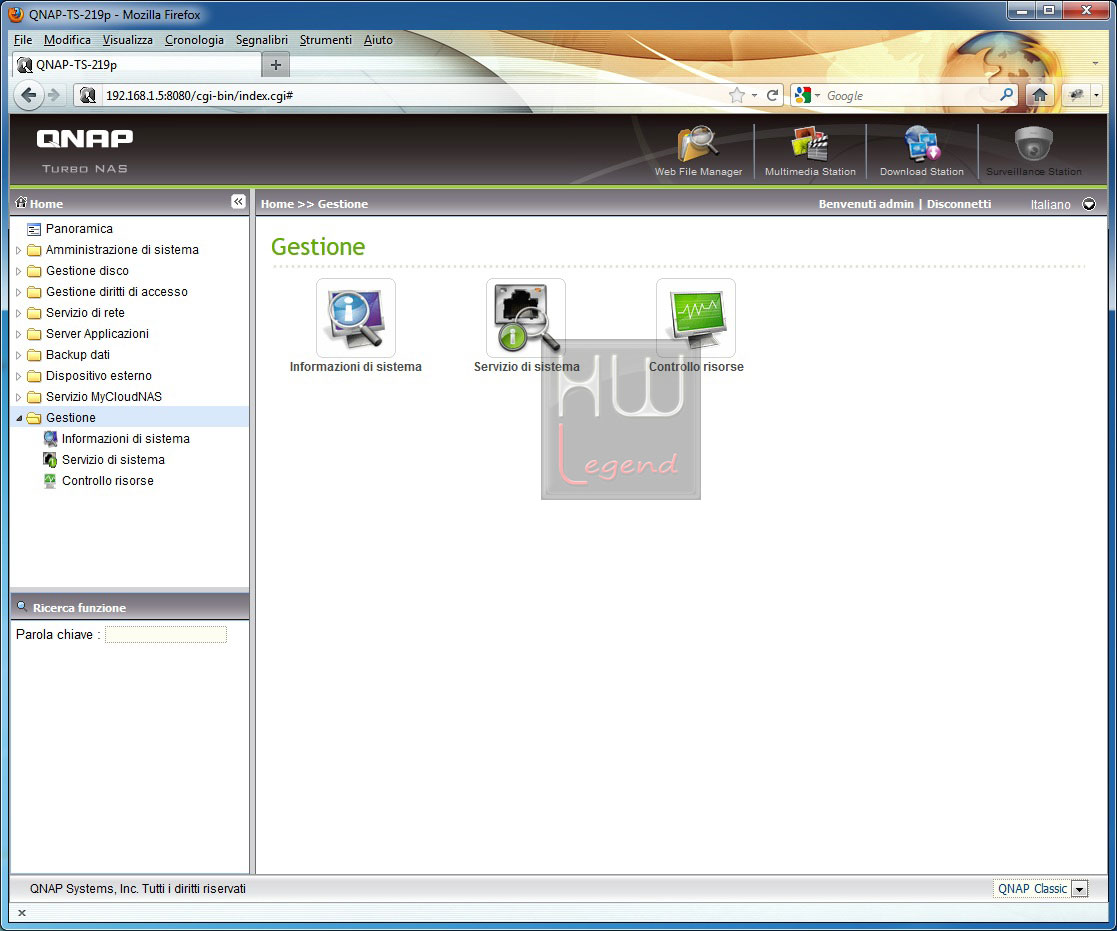This screenshot has height=931, width=1117.
Task: Open the Aiuto menu
Action: coord(378,40)
